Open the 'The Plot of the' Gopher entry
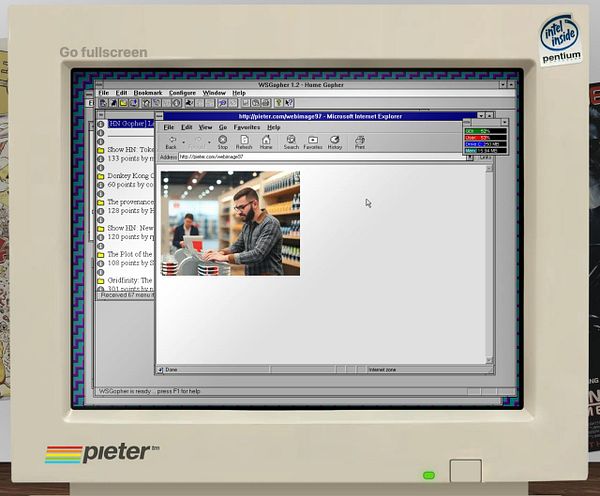 [x=130, y=254]
